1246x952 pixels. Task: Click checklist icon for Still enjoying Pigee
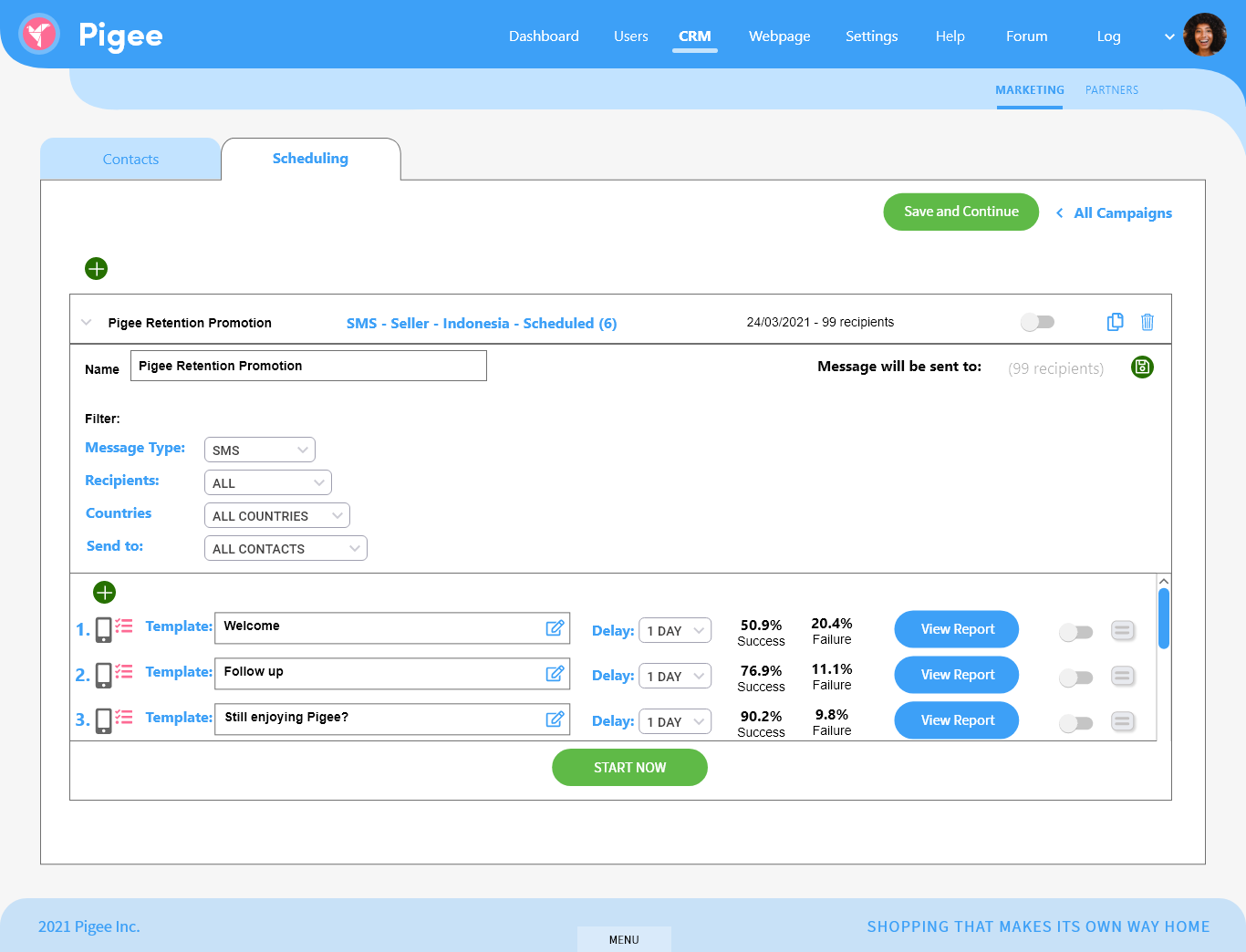tap(124, 717)
